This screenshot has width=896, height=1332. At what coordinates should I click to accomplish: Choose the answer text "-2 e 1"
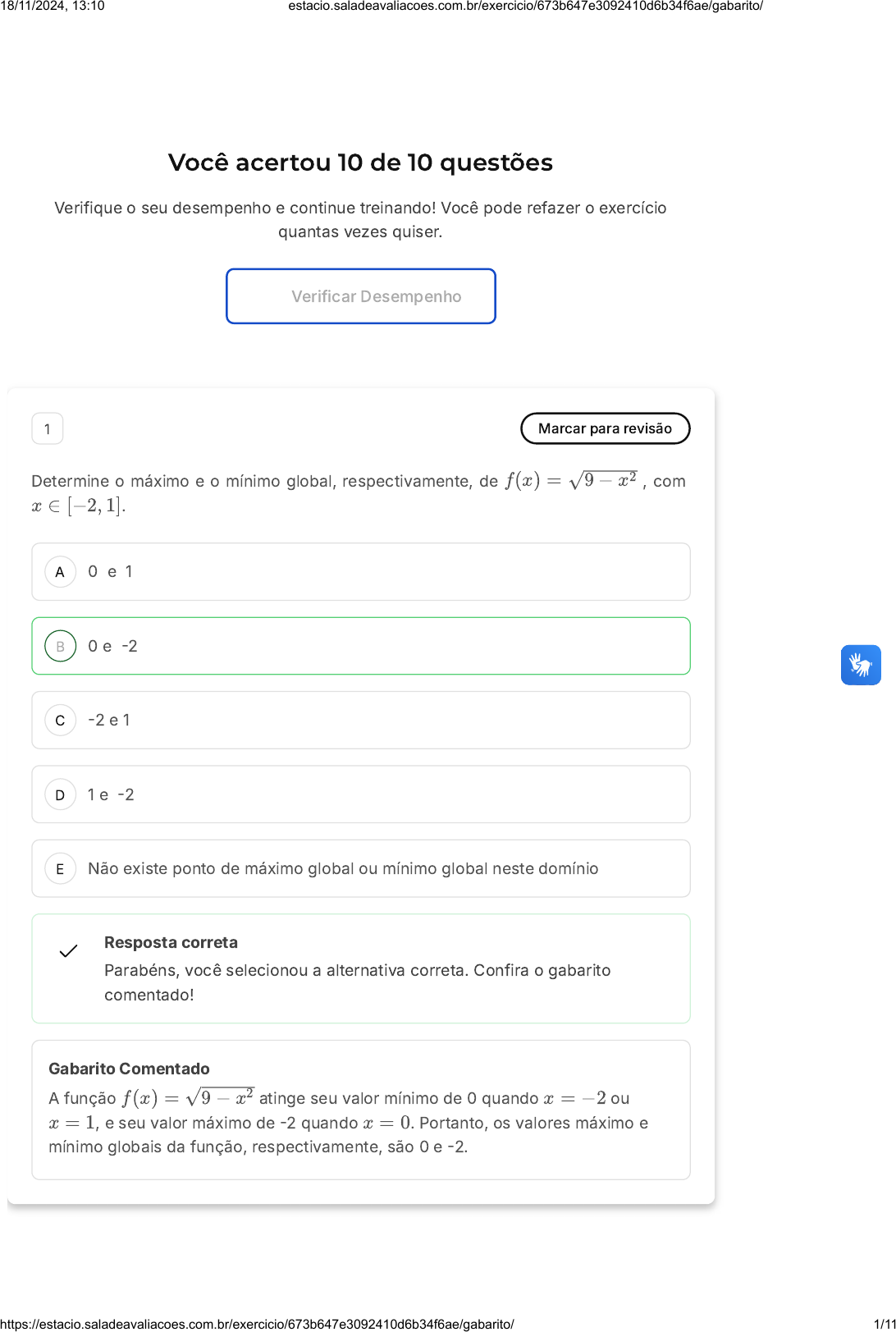(x=109, y=721)
